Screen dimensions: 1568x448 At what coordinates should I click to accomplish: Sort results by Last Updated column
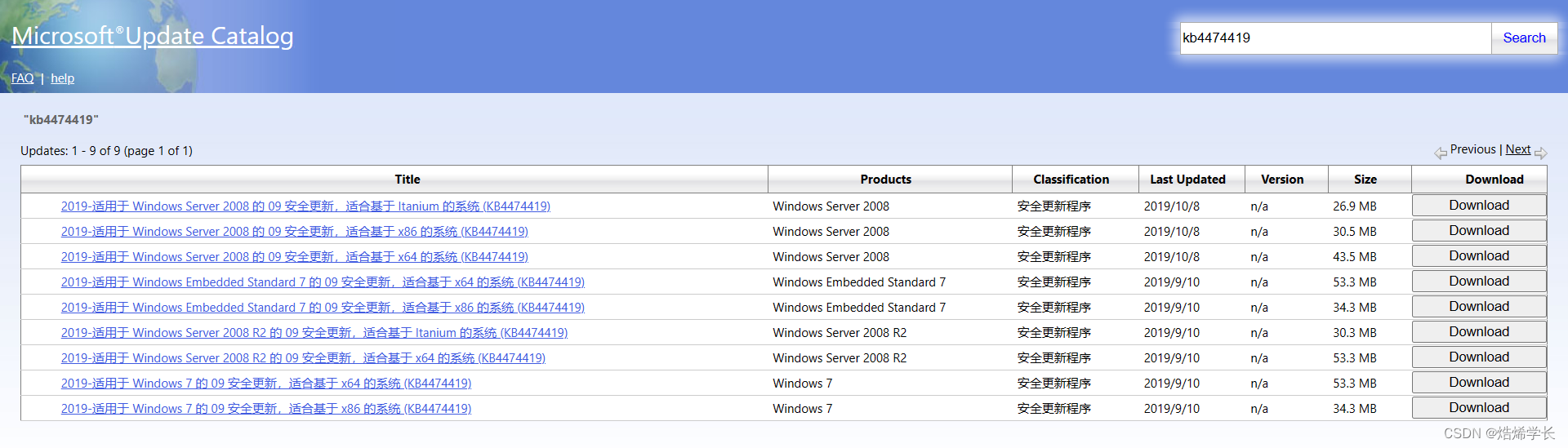pos(1187,180)
